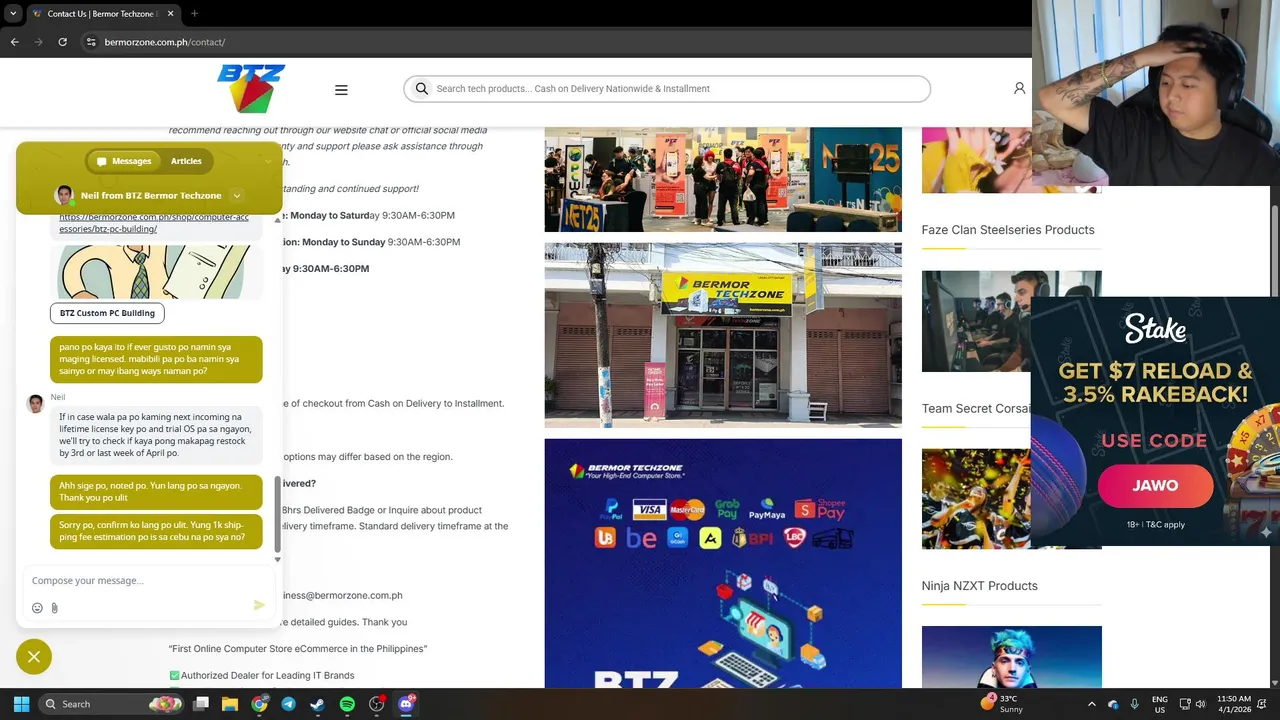Open the volume control in the system tray
The image size is (1280, 720).
point(1203,704)
